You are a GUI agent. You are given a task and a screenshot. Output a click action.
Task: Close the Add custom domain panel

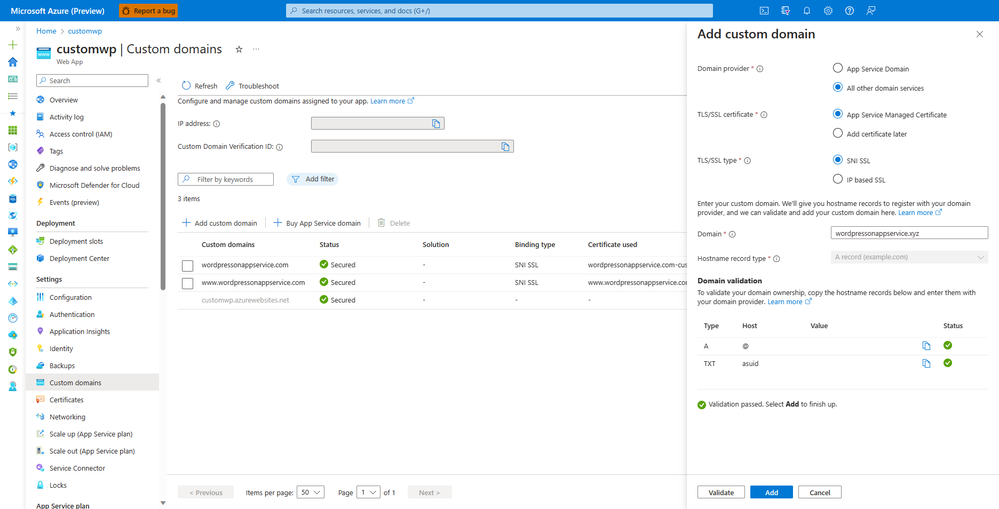[980, 34]
